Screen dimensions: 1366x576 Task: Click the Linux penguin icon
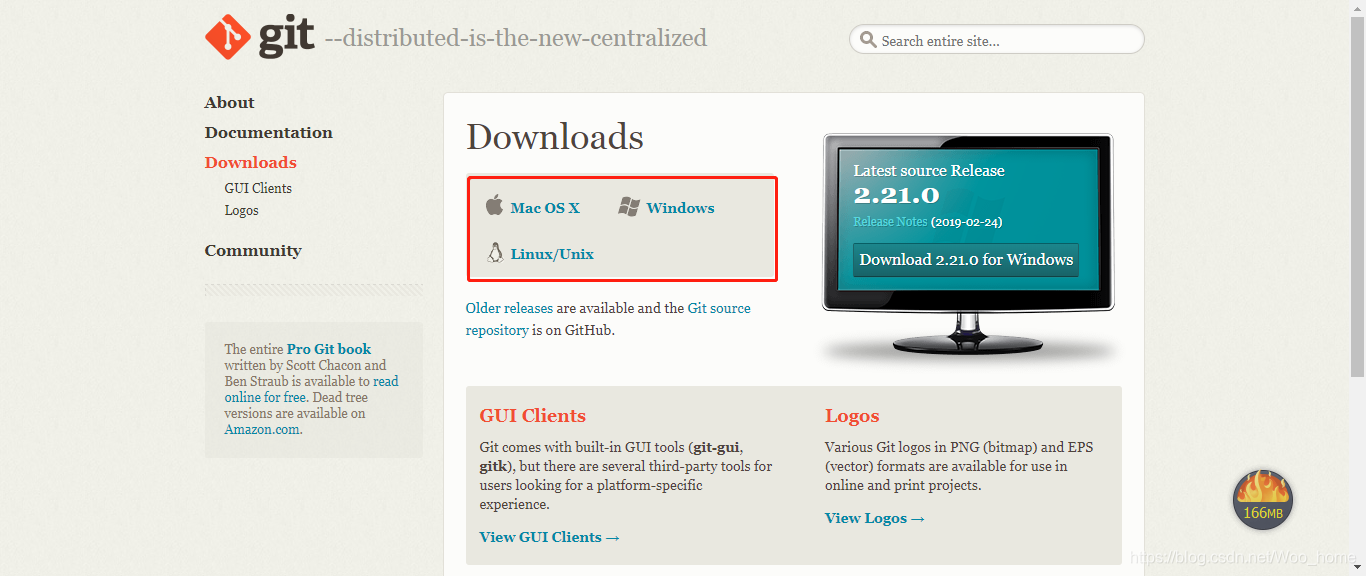point(495,253)
